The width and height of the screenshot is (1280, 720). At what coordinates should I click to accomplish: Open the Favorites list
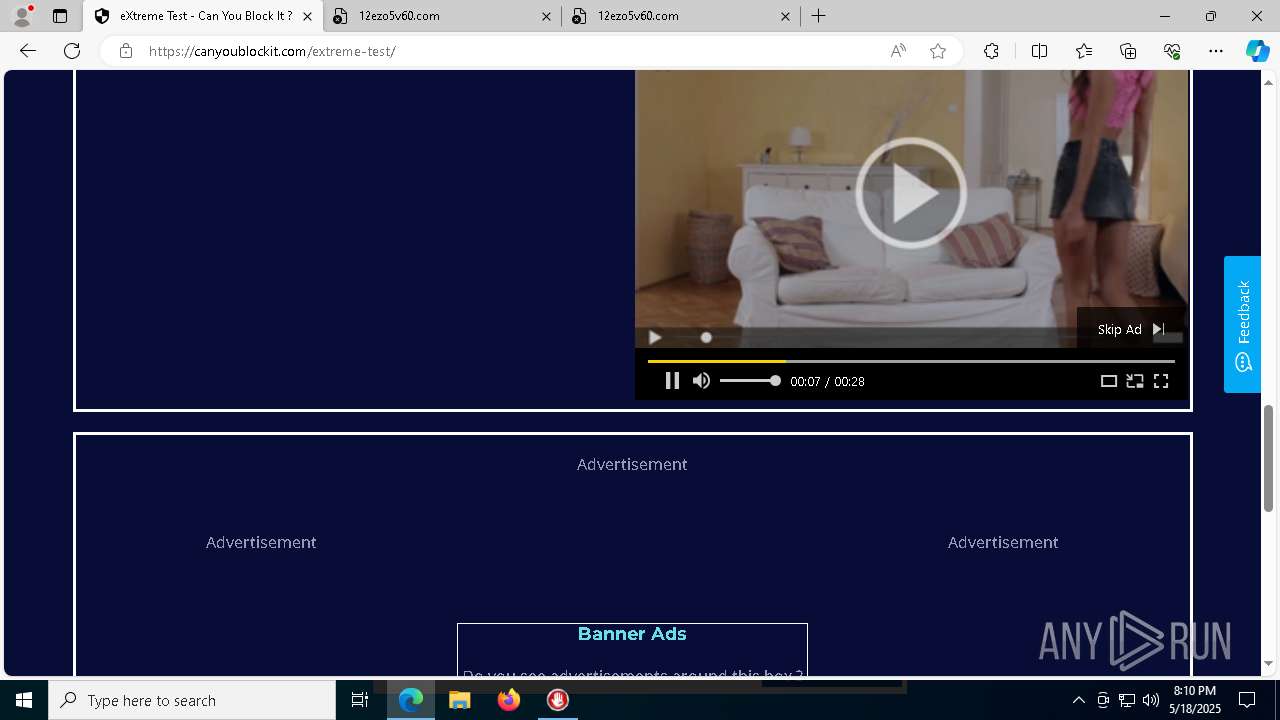[x=1084, y=51]
